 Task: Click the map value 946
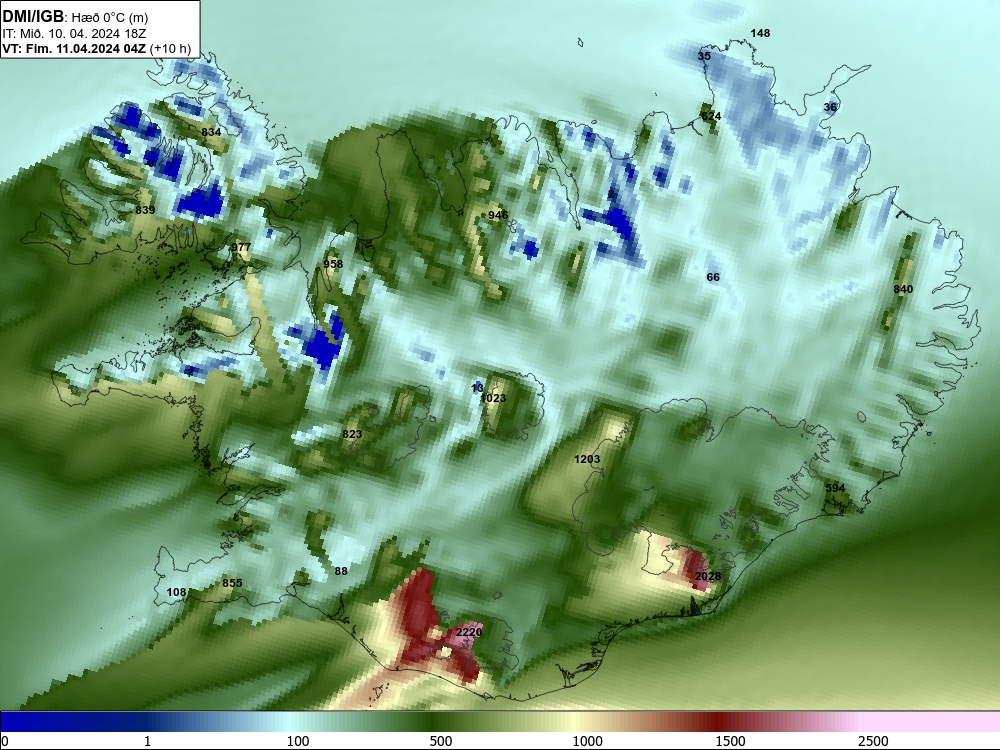point(498,215)
